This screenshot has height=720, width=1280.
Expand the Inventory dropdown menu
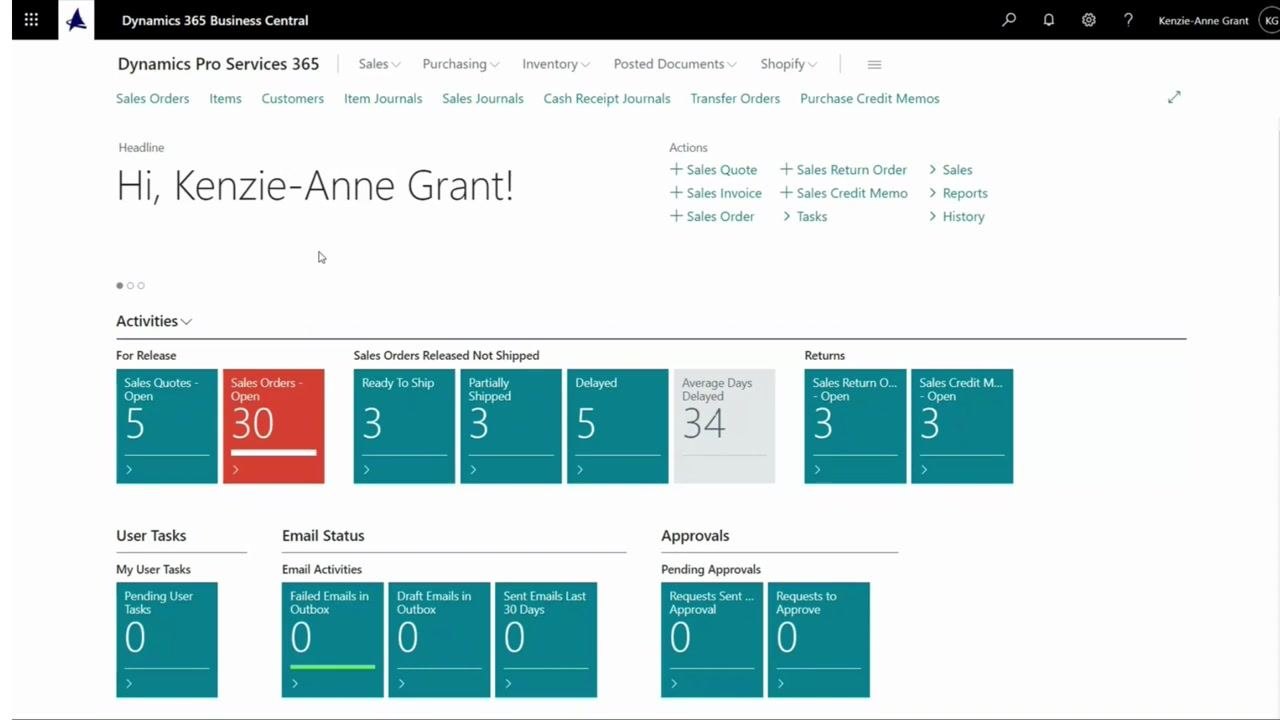[556, 64]
